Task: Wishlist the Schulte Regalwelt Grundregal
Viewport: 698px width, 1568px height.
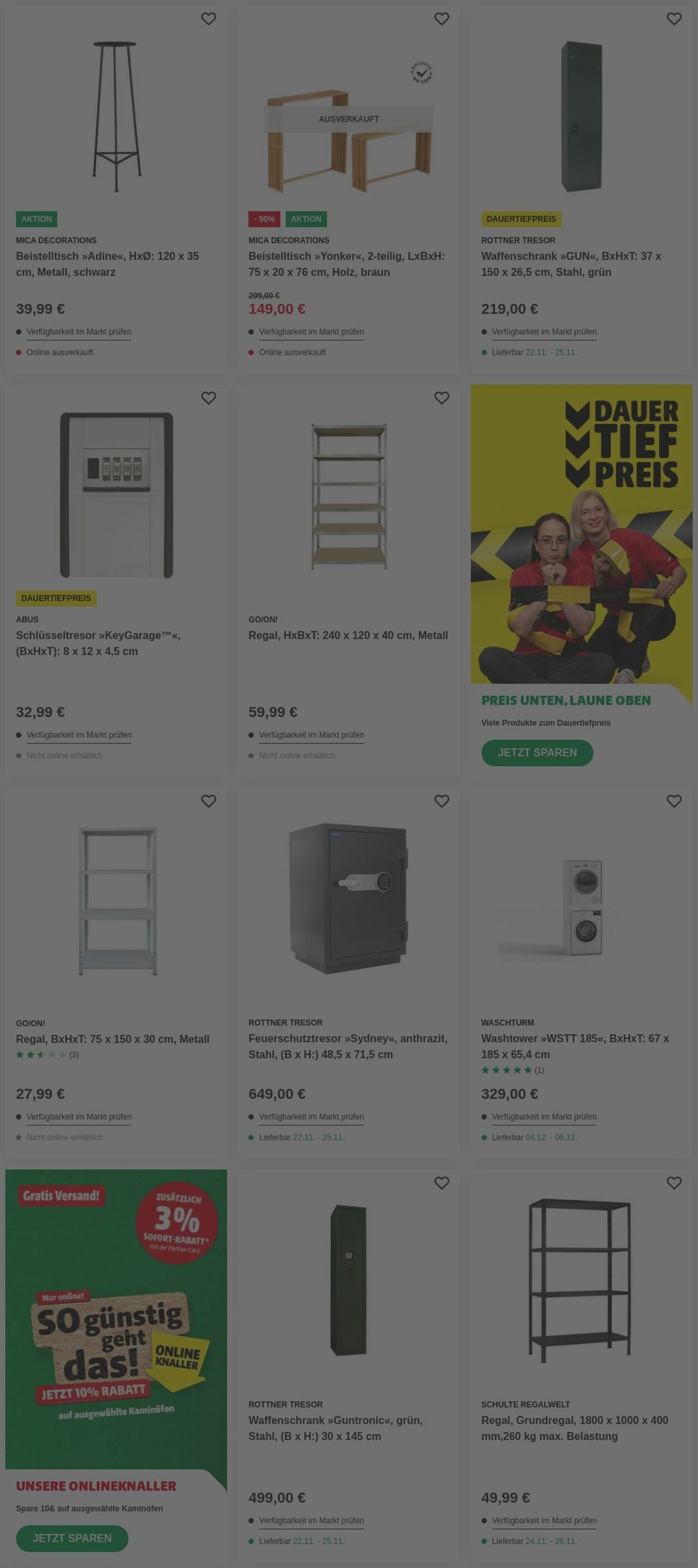Action: (x=673, y=1183)
